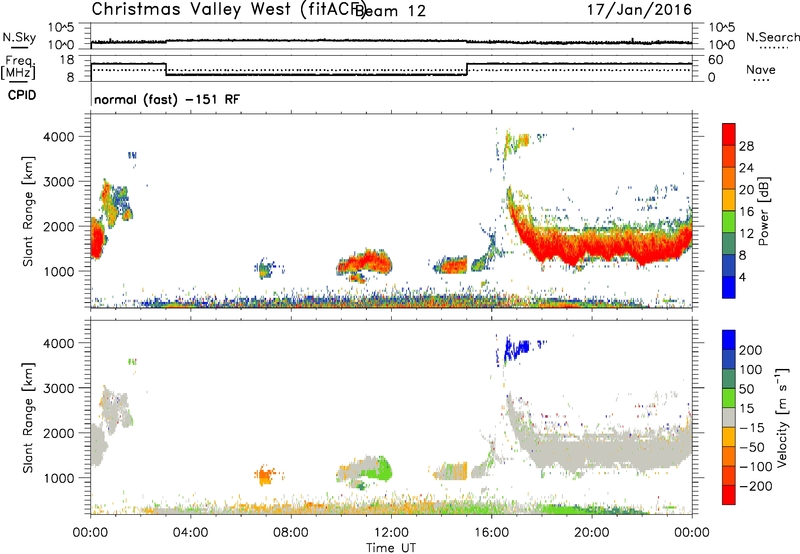Click the 'N.Search' legend label
The width and height of the screenshot is (800, 554).
(x=772, y=37)
